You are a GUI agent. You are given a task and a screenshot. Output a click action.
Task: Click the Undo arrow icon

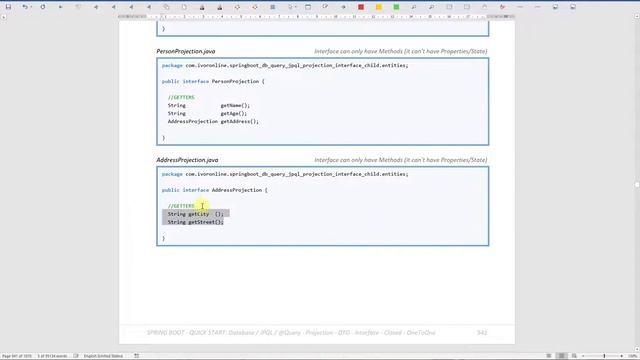pyautogui.click(x=25, y=7)
